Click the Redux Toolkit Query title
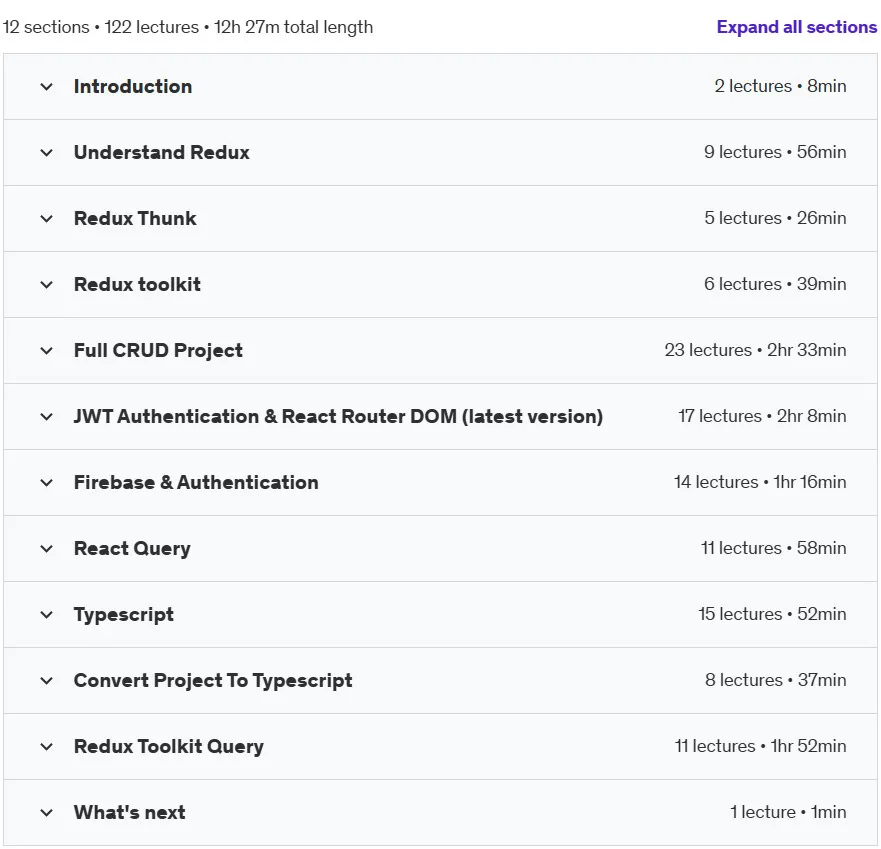 (169, 747)
